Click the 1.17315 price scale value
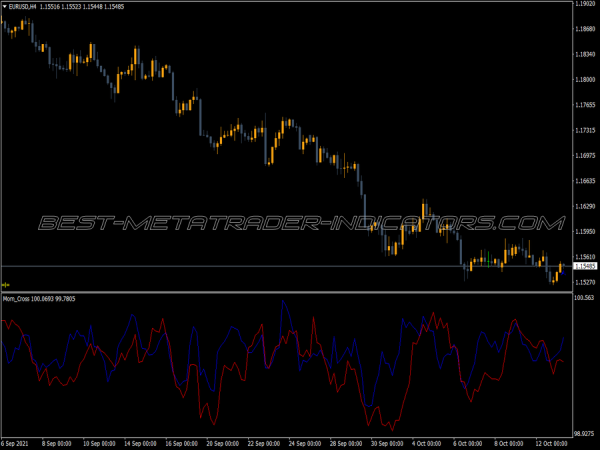Screen dimensions: 600x450 [x=585, y=130]
